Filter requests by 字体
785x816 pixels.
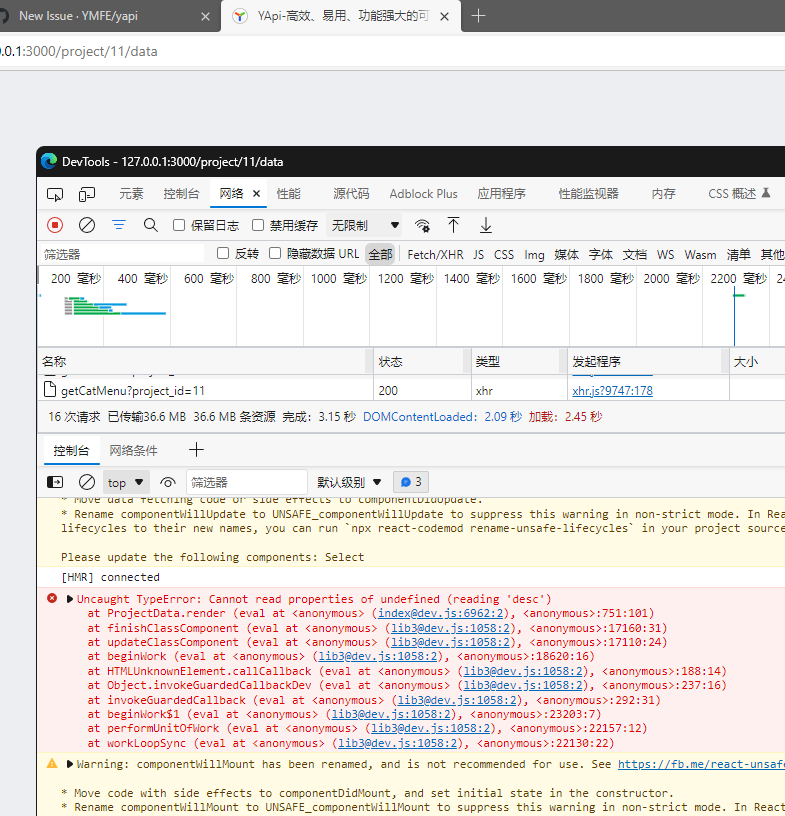601,254
